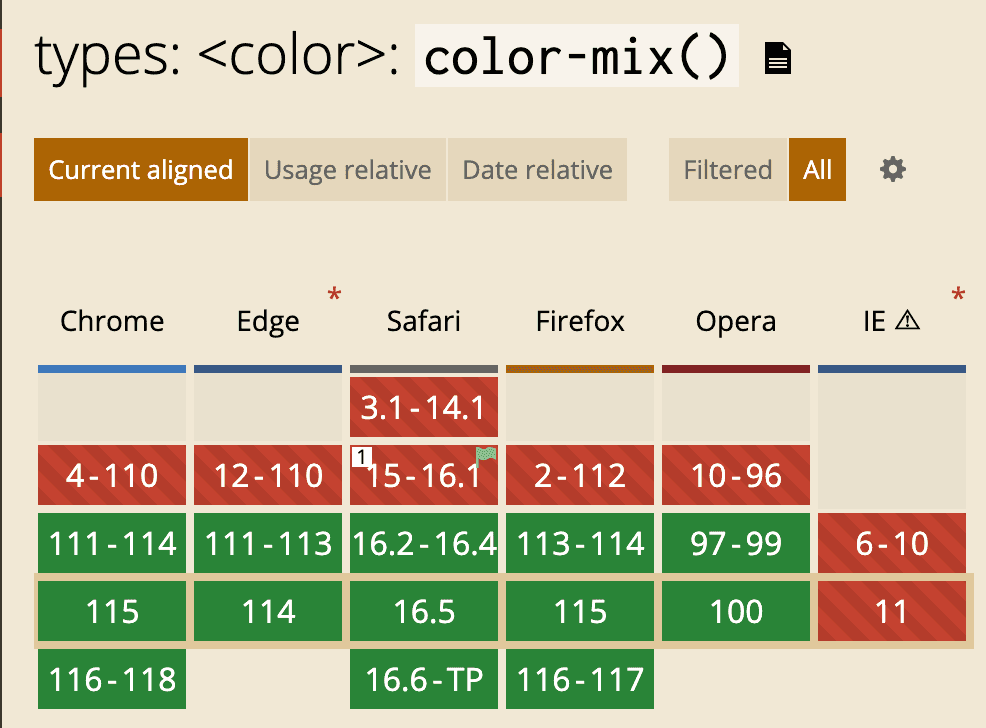The height and width of the screenshot is (728, 986).
Task: Toggle the Filtered browsers option
Action: (x=728, y=170)
